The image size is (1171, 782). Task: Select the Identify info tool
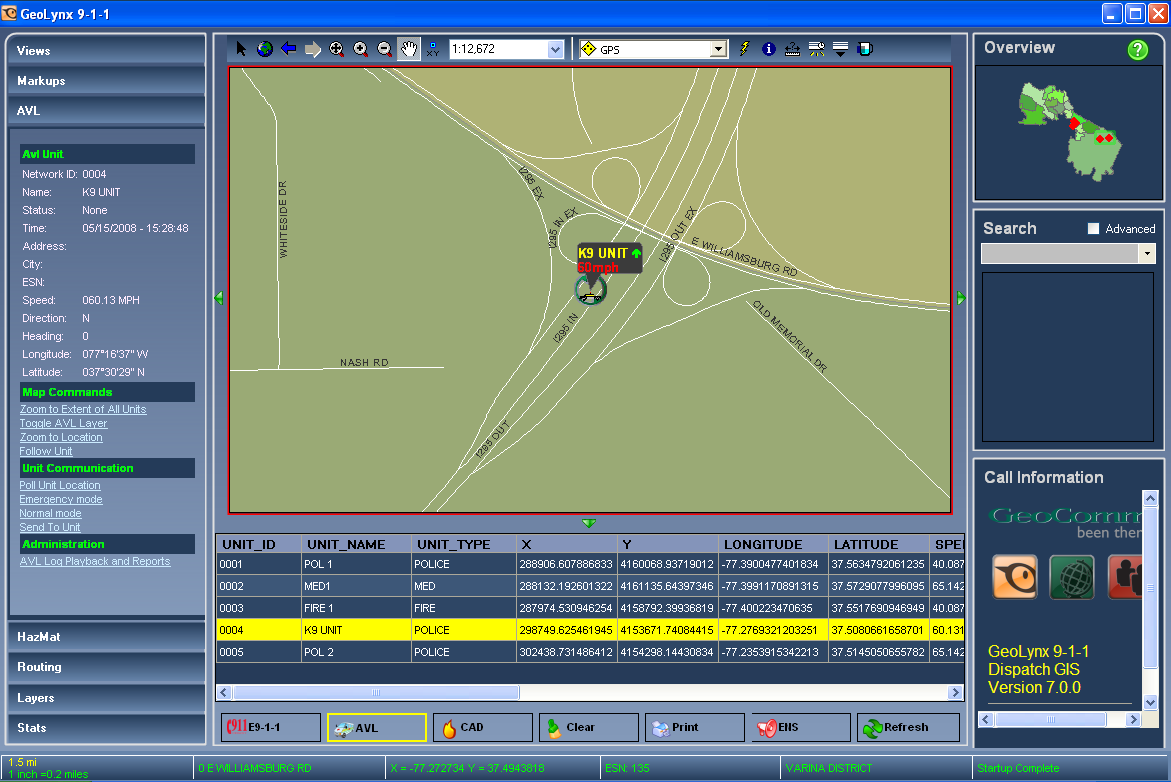768,48
